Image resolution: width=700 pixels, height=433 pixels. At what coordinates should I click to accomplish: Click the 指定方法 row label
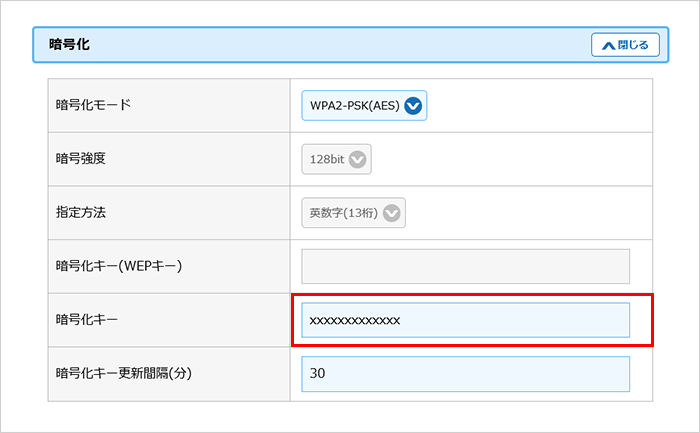click(80, 212)
